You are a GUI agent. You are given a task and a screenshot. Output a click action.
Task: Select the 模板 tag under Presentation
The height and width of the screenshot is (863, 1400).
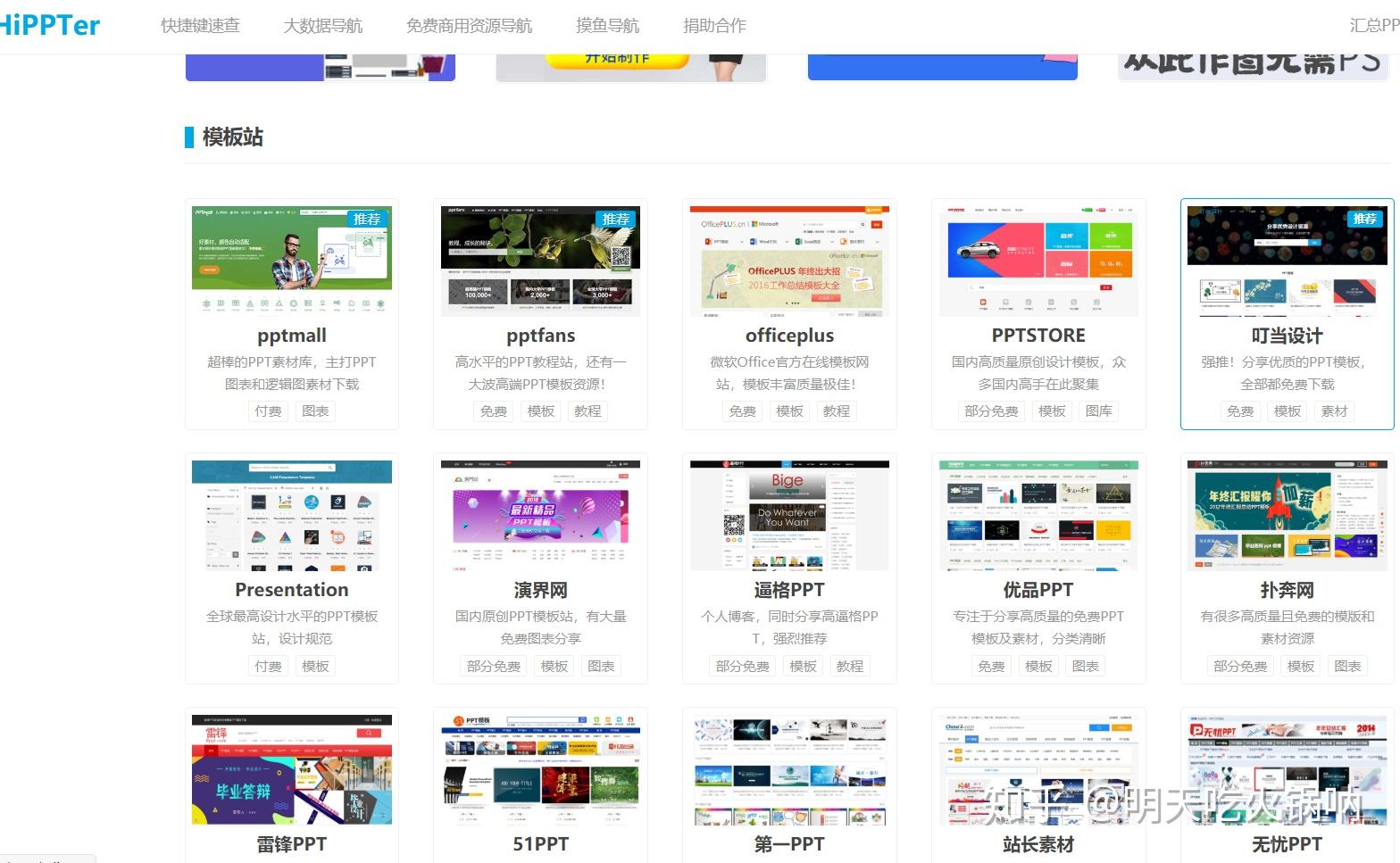315,667
